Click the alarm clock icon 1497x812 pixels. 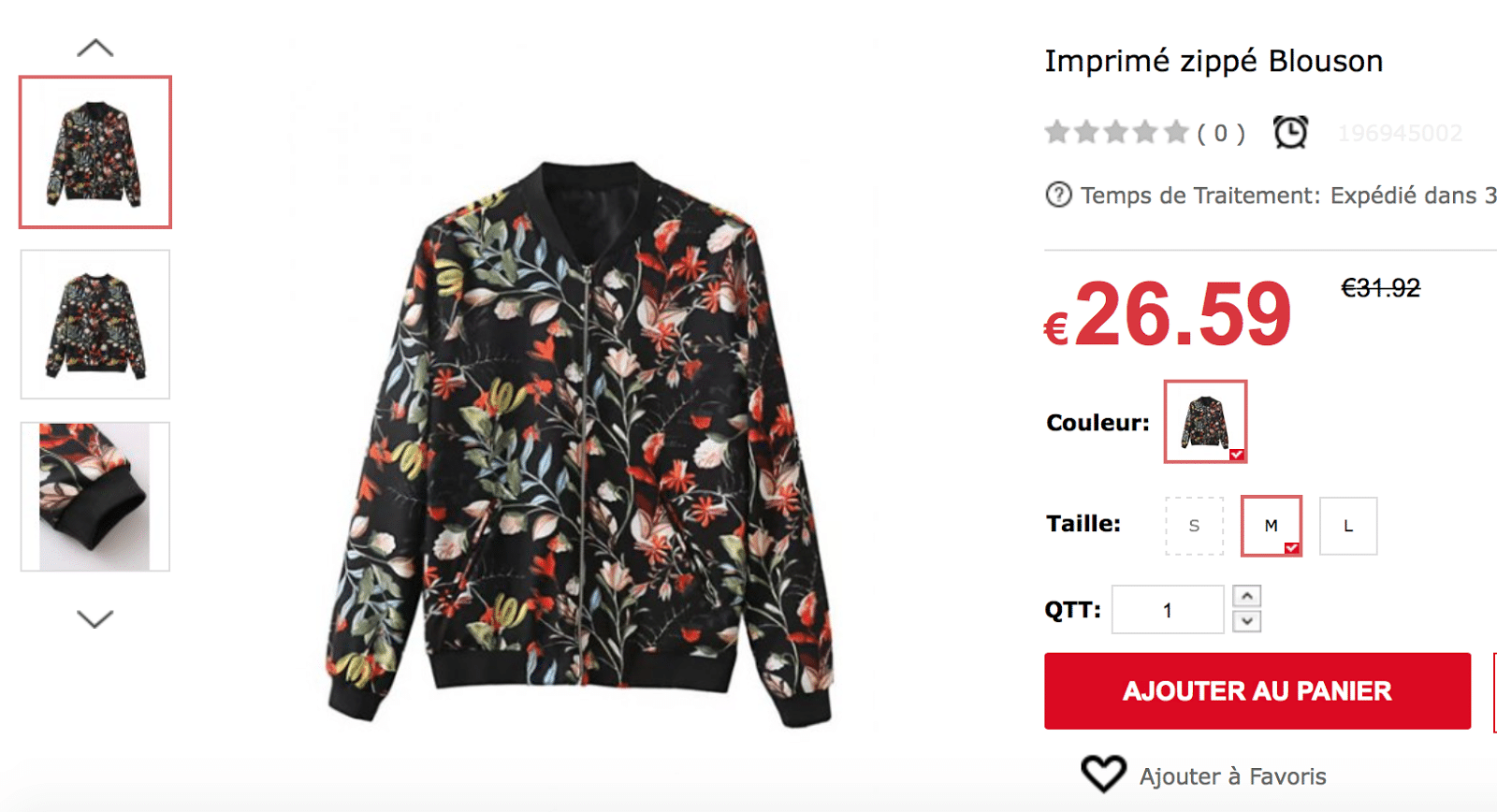pyautogui.click(x=1290, y=132)
